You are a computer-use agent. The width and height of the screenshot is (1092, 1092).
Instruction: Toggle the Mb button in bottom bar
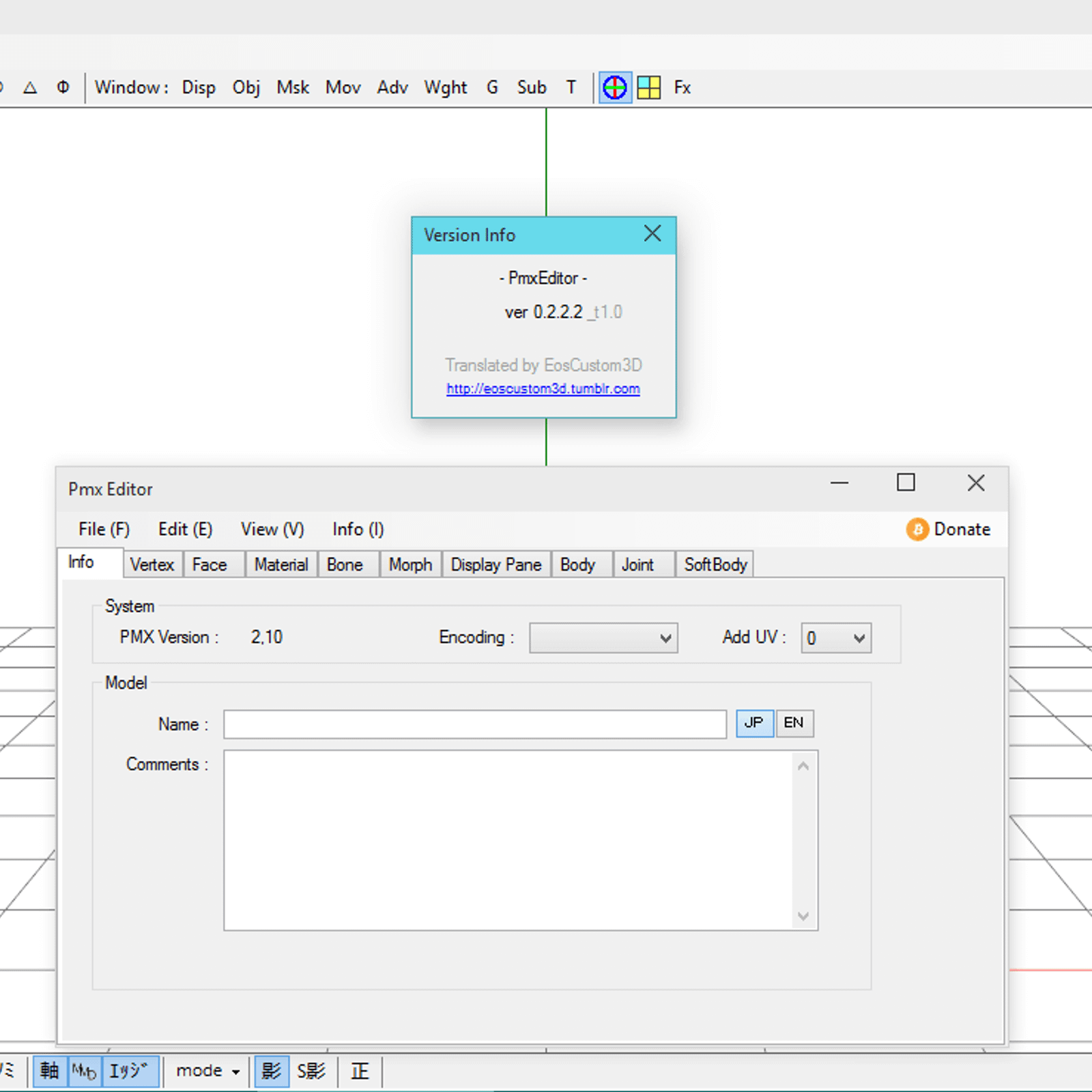[x=85, y=1071]
